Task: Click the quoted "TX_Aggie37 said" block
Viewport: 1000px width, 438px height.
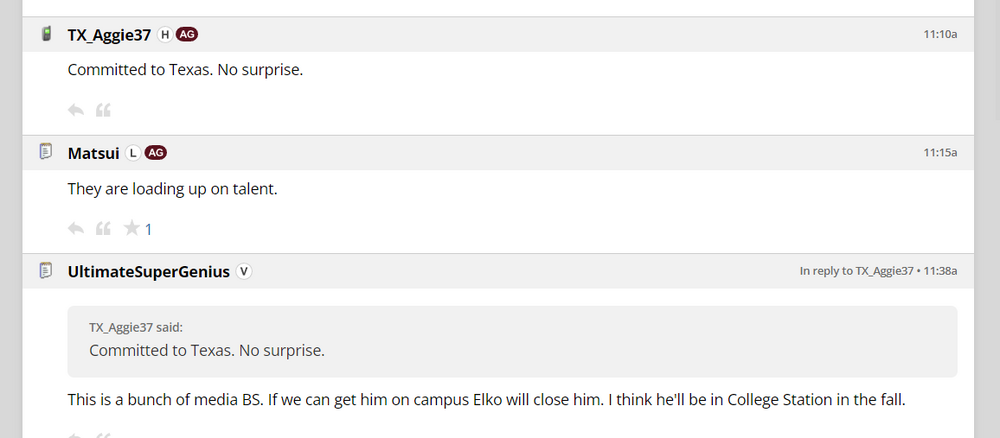Action: pos(512,340)
